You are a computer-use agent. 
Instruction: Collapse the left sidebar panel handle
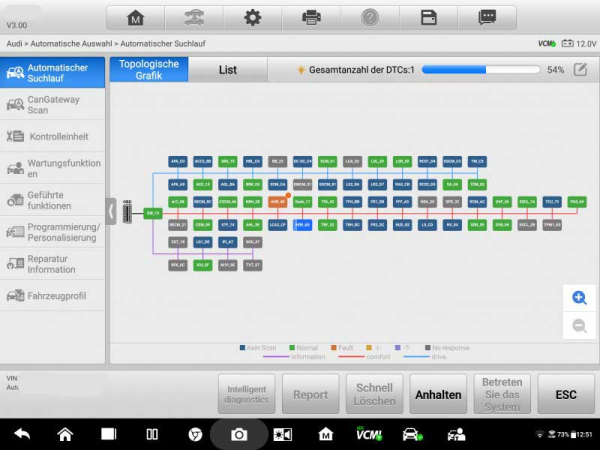point(110,211)
